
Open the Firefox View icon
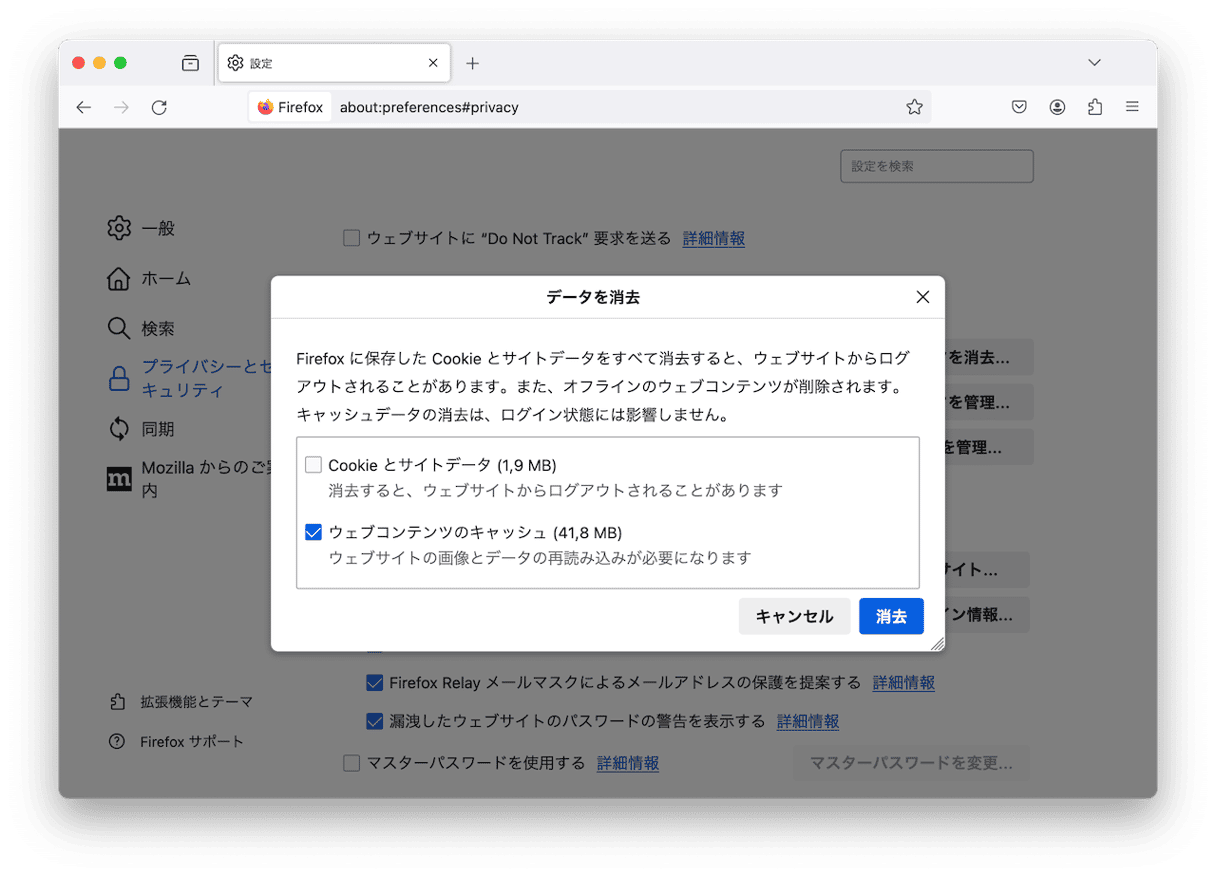(190, 63)
